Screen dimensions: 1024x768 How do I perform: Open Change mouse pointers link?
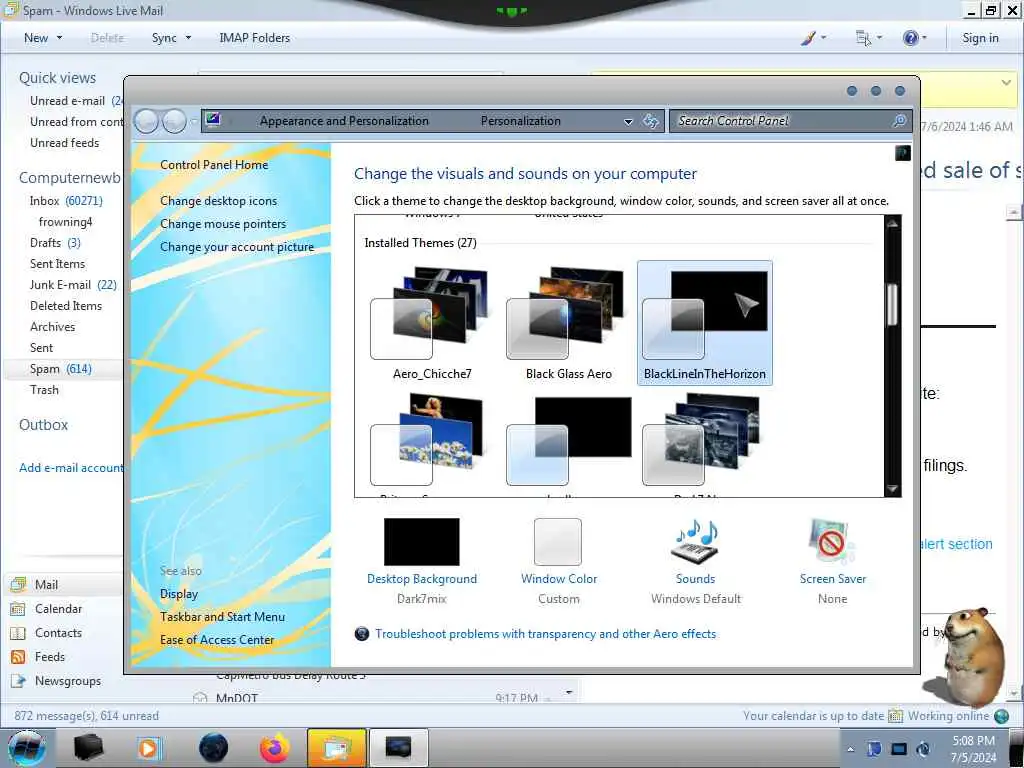[x=223, y=223]
